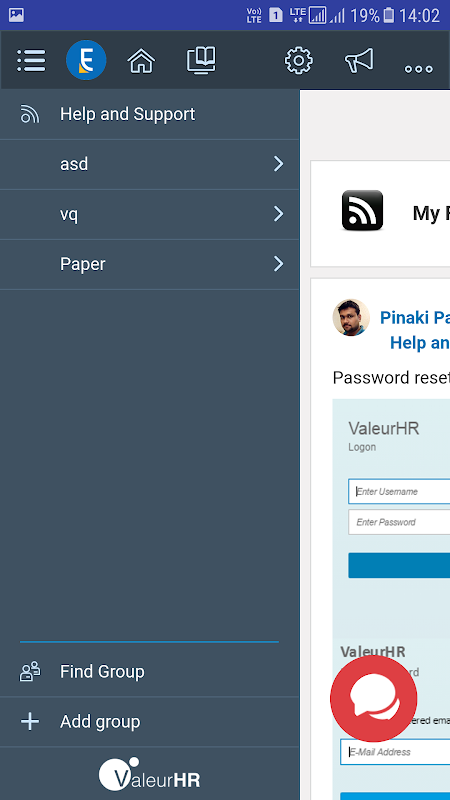Viewport: 450px width, 800px height.
Task: Expand the vq row chevron
Action: (278, 214)
